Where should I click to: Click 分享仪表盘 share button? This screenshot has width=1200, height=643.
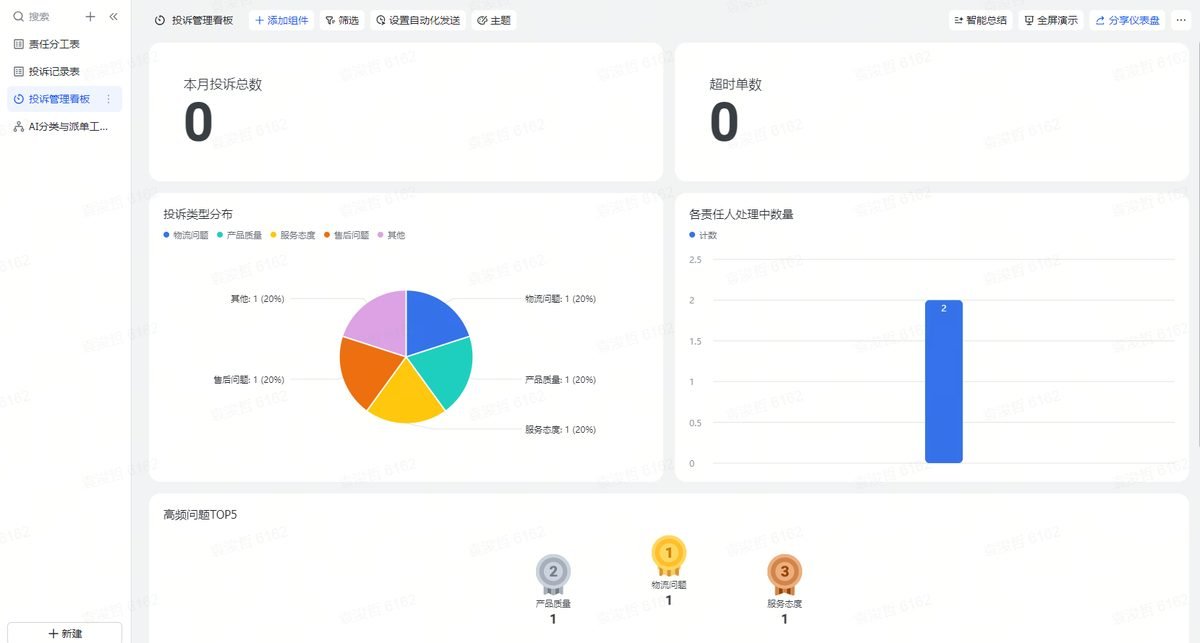point(1126,20)
